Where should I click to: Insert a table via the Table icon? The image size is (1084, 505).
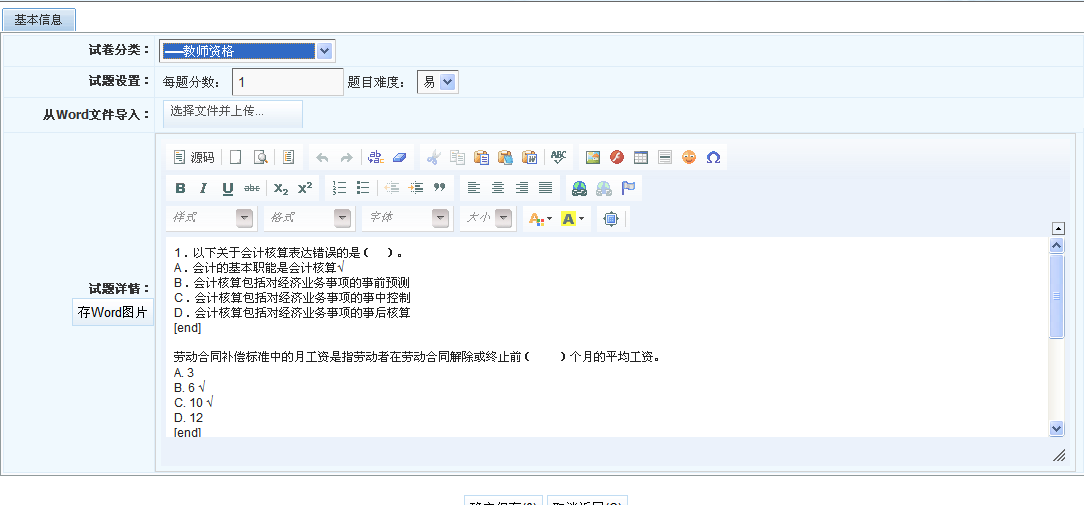click(641, 158)
